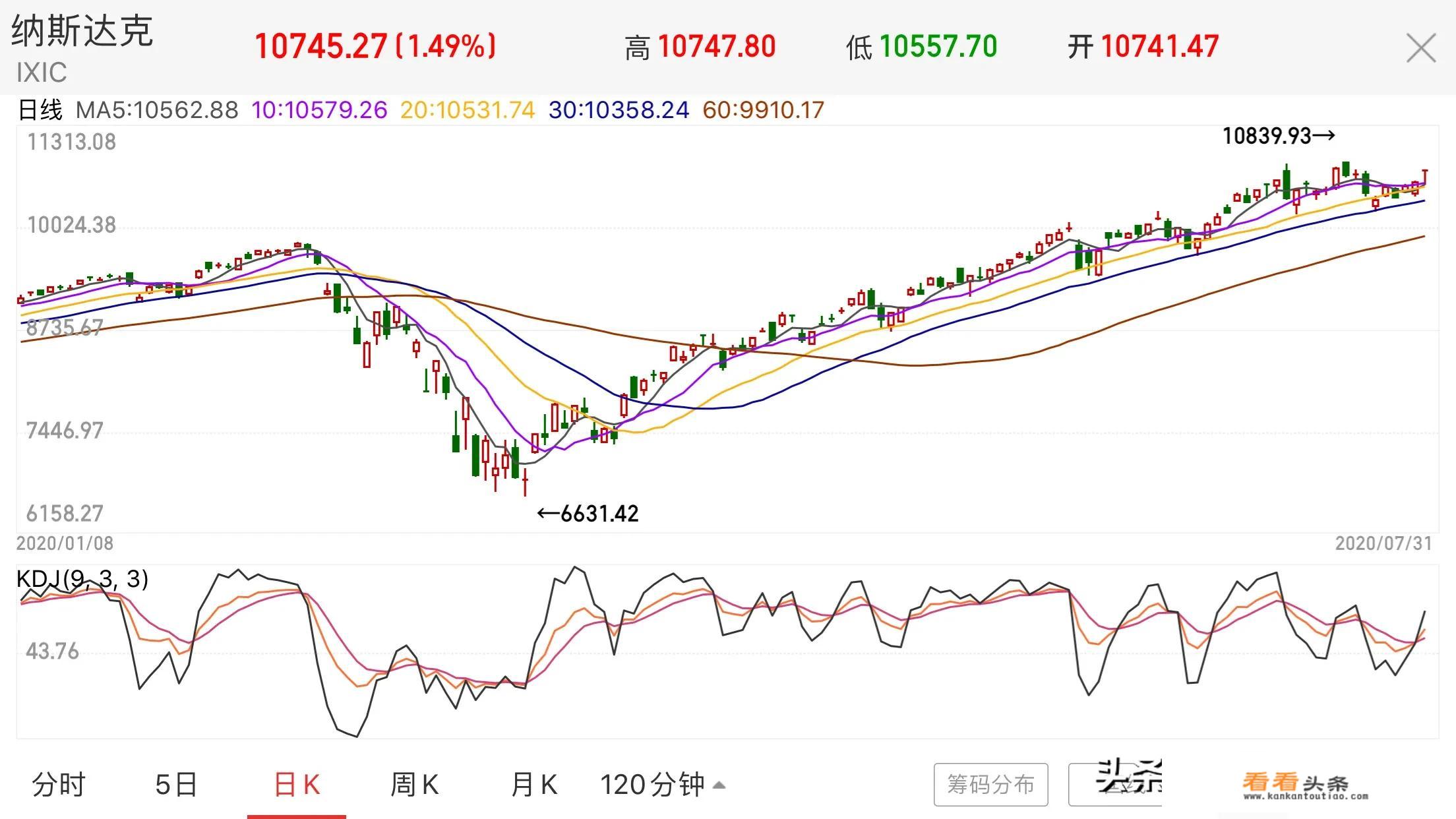Screen dimensions: 1456x819
Task: Click the 10024.38 price axis label
Action: (71, 225)
